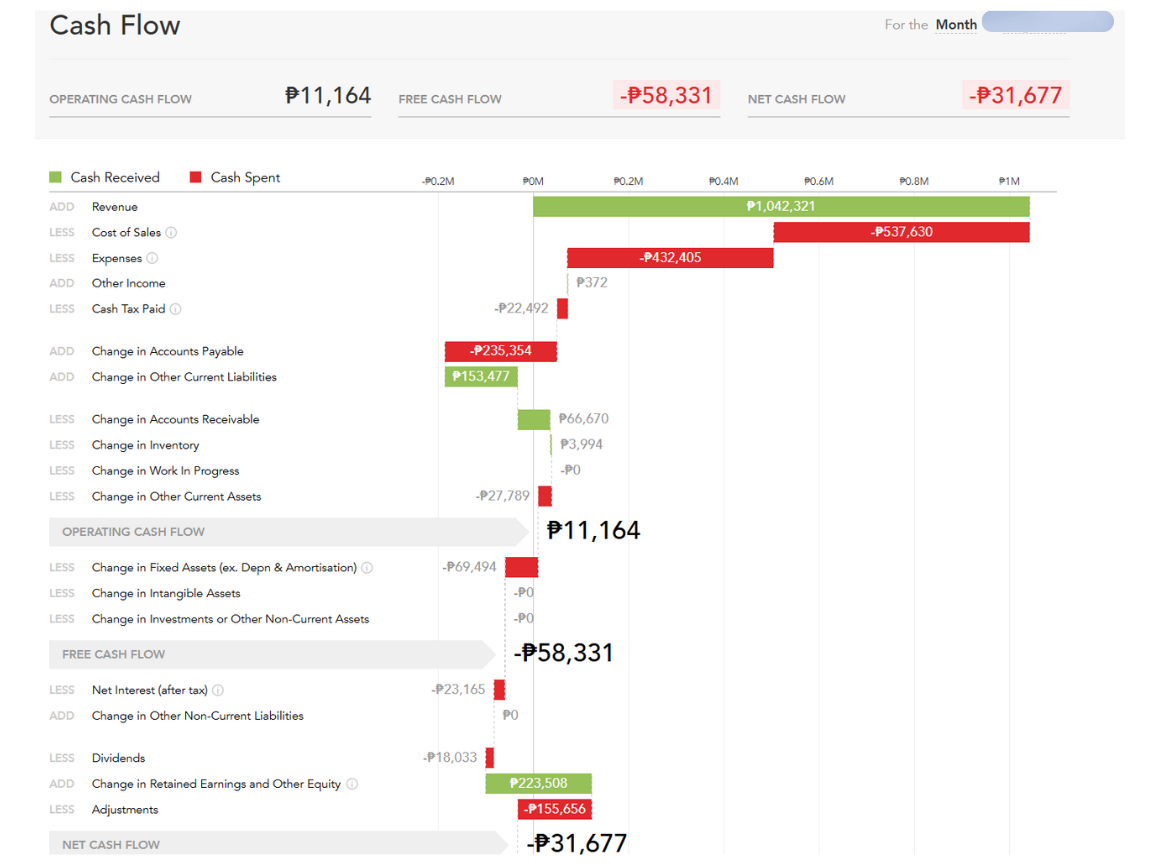Click the Expenses bar -₱432,405

pyautogui.click(x=670, y=258)
